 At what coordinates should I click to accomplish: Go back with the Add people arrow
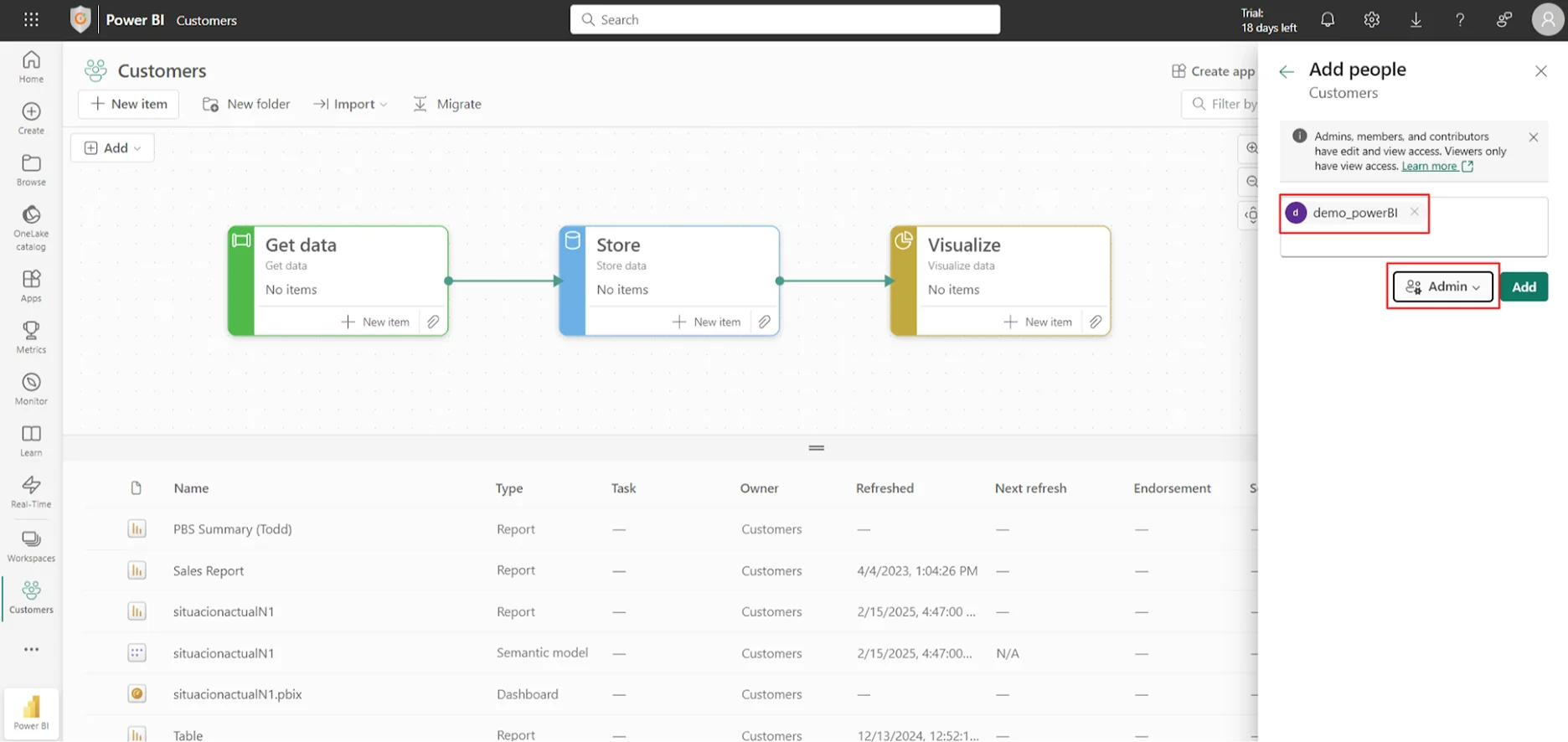(1287, 72)
